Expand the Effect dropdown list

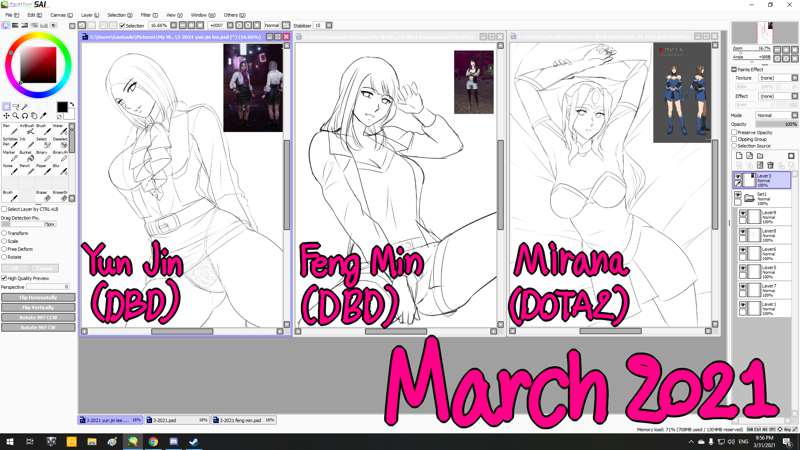coord(775,96)
